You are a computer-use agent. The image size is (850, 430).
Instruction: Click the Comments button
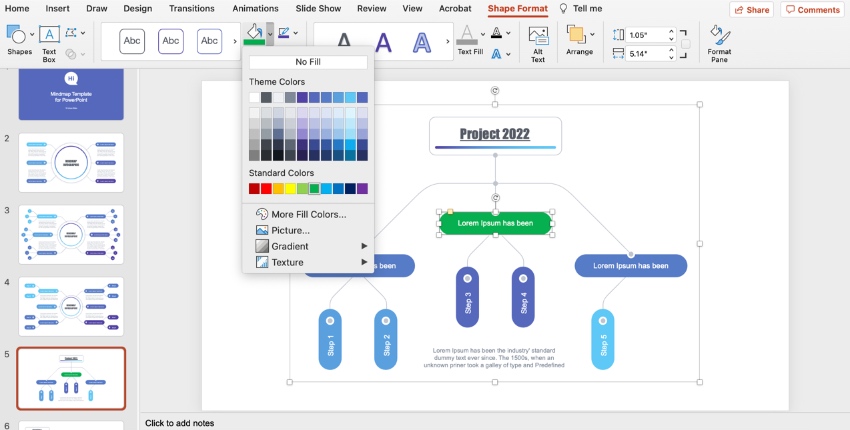813,9
